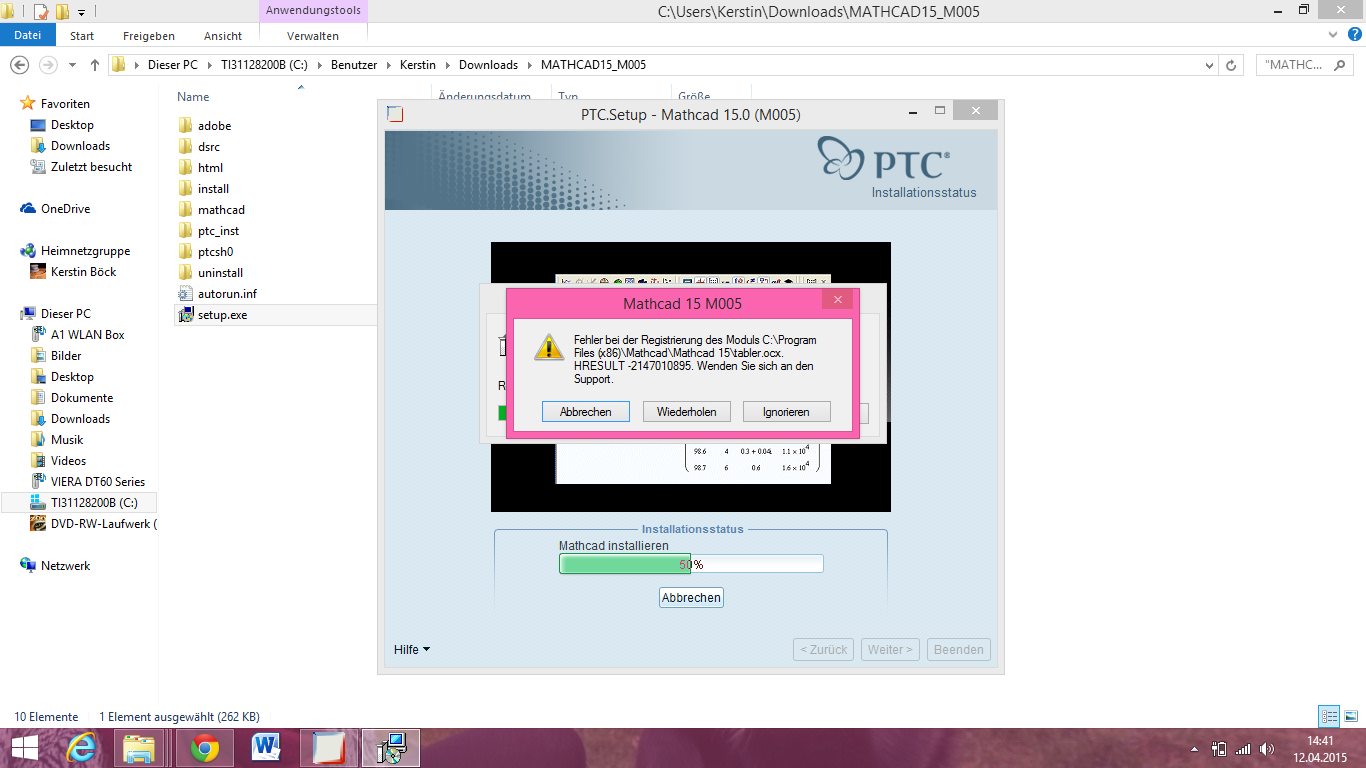
Task: Open Netzwerk in navigation pane
Action: [x=65, y=566]
